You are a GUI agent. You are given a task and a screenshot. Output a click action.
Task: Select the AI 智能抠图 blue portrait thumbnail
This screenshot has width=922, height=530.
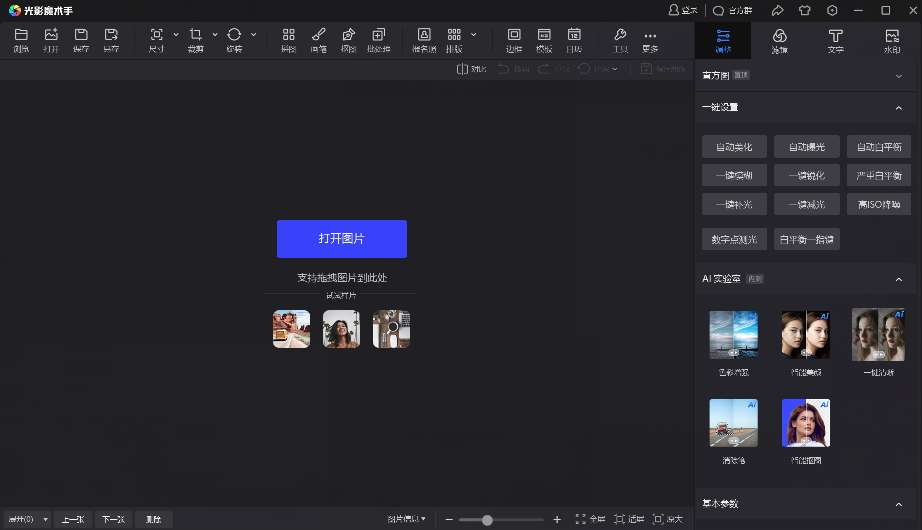(x=806, y=423)
